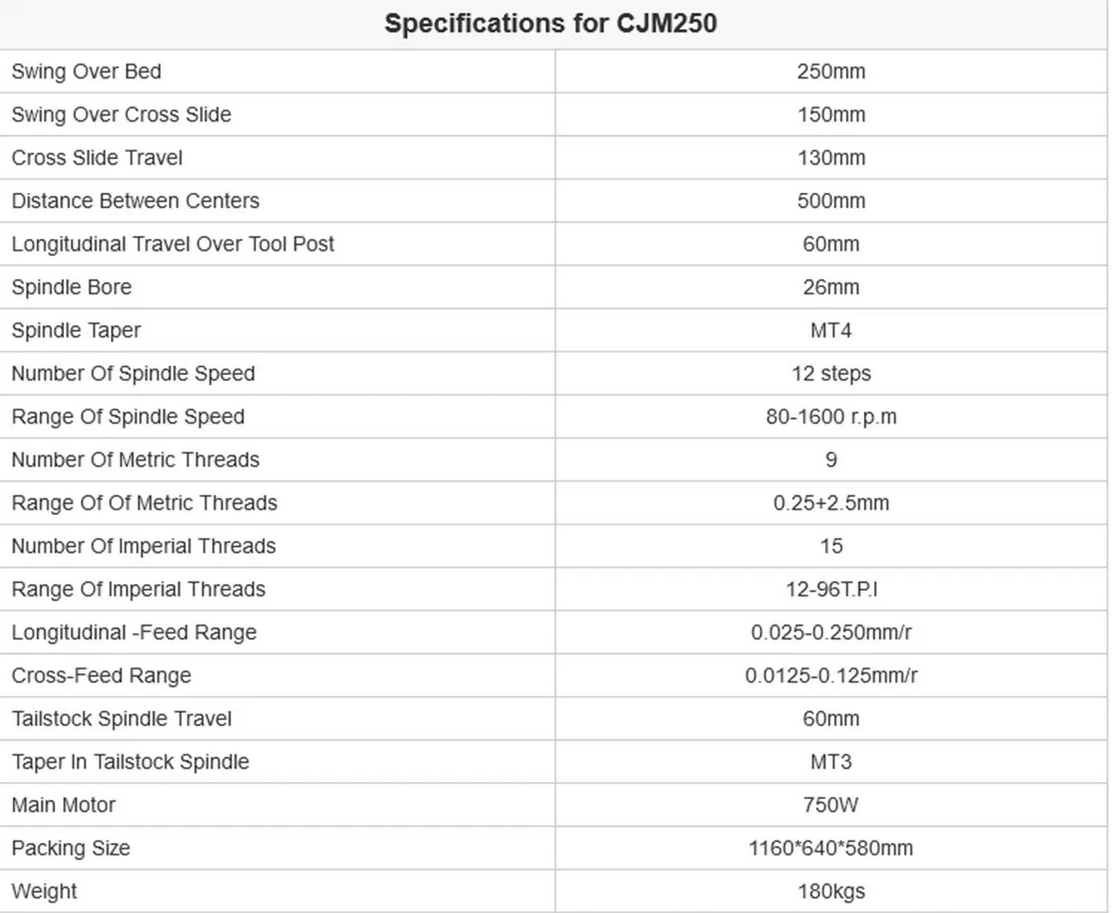Select Longitudinal Travel Over Tool Post label

[x=173, y=244]
